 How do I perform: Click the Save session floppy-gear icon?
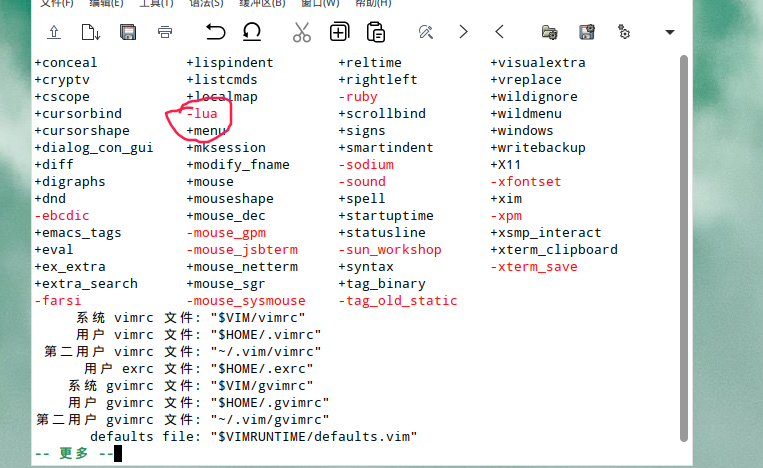tap(587, 32)
